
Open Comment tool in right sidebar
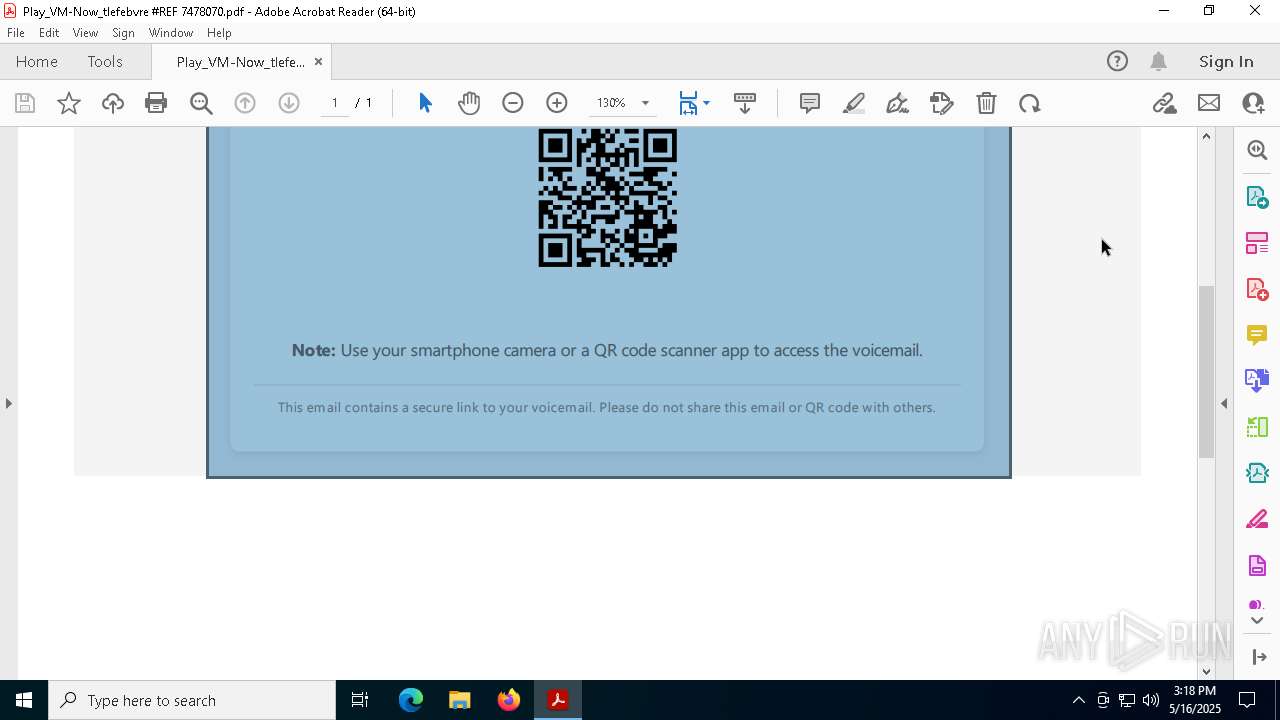click(x=1257, y=335)
